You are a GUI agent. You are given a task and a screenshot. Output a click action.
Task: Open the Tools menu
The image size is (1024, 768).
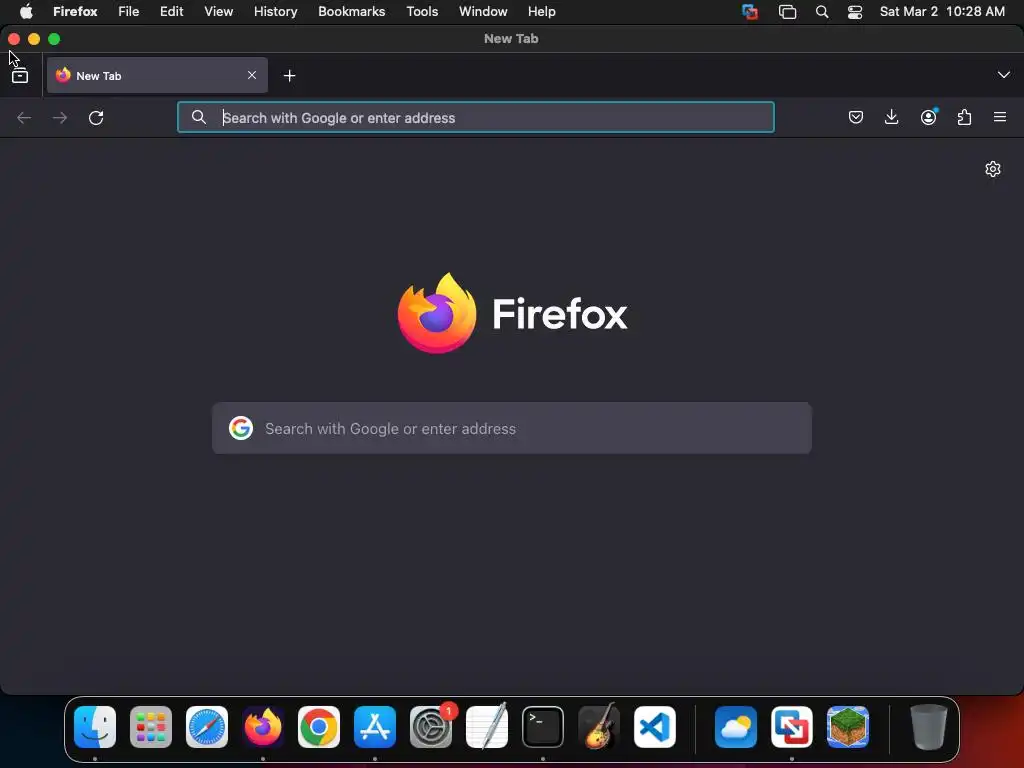[422, 12]
